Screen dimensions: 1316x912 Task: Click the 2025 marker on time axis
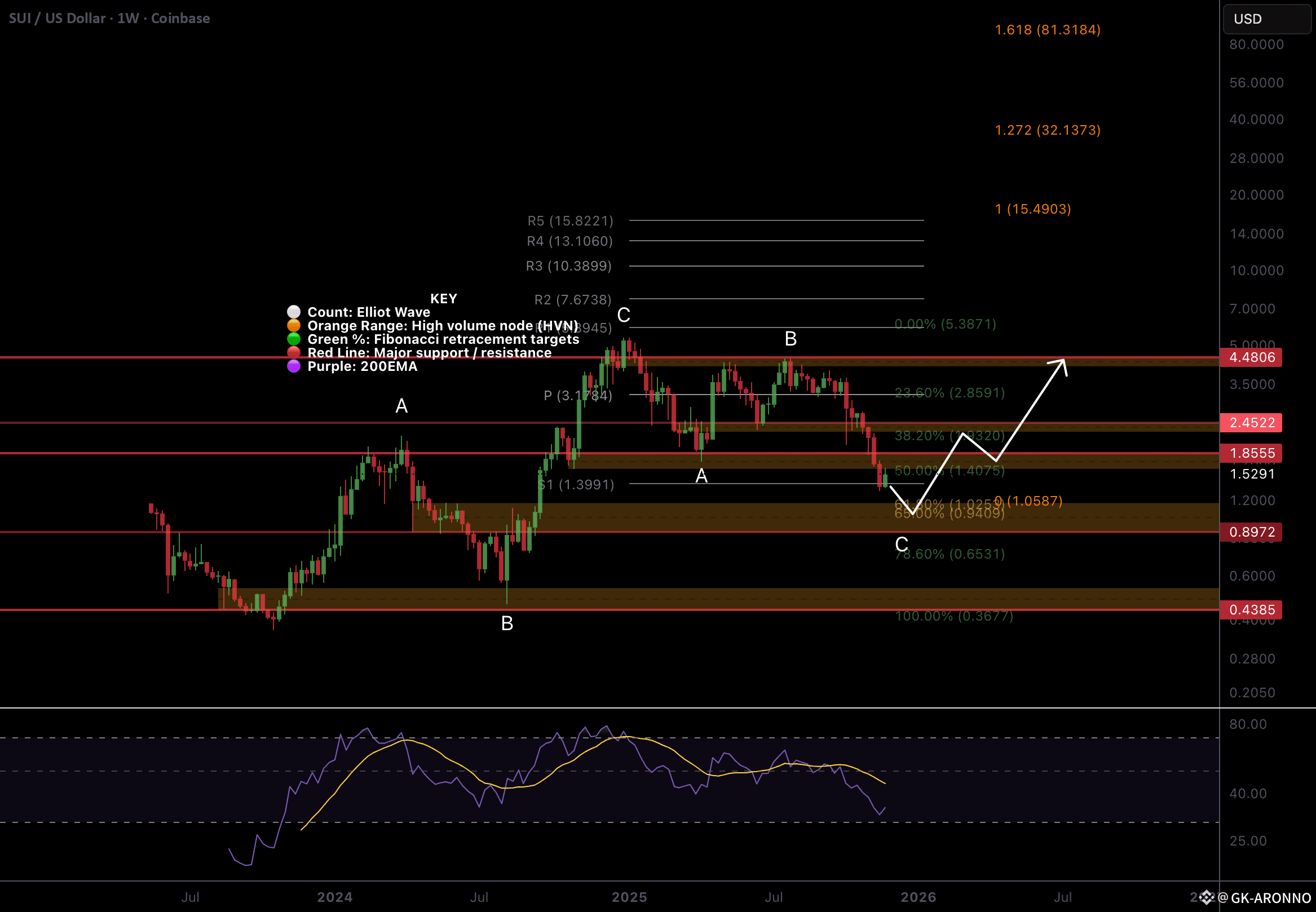point(629,897)
